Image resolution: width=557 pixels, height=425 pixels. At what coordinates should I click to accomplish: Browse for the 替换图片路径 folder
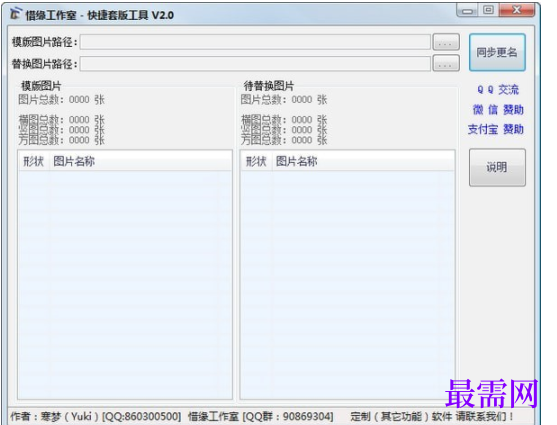(x=446, y=64)
